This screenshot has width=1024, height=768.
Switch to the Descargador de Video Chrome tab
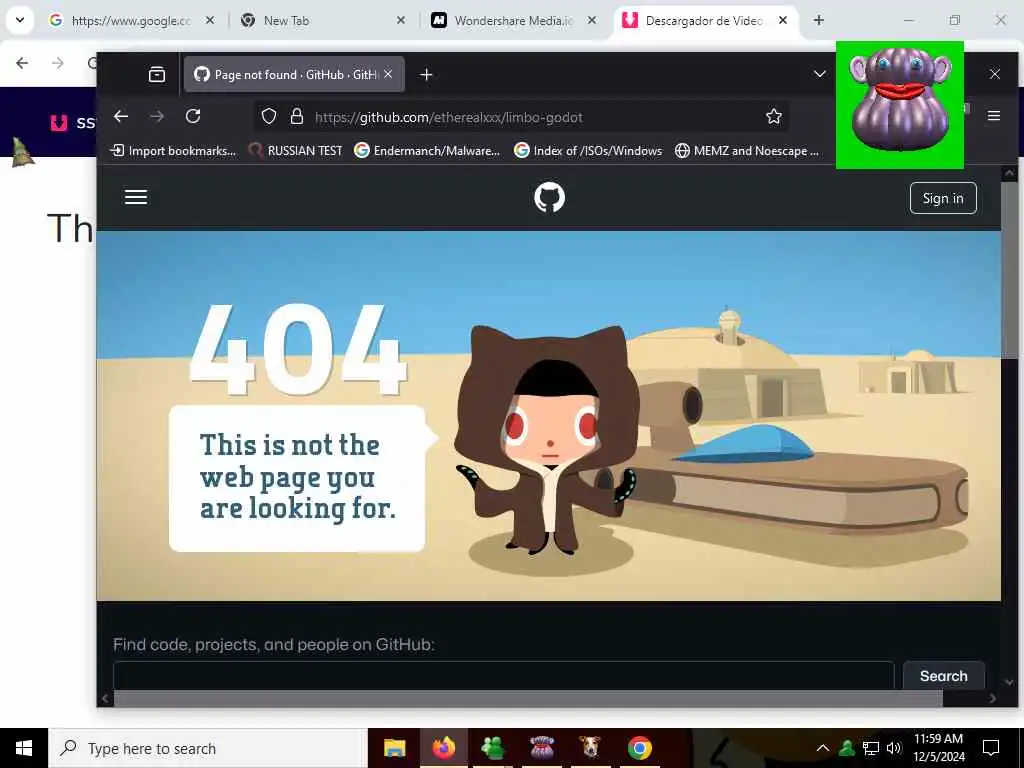click(x=705, y=20)
